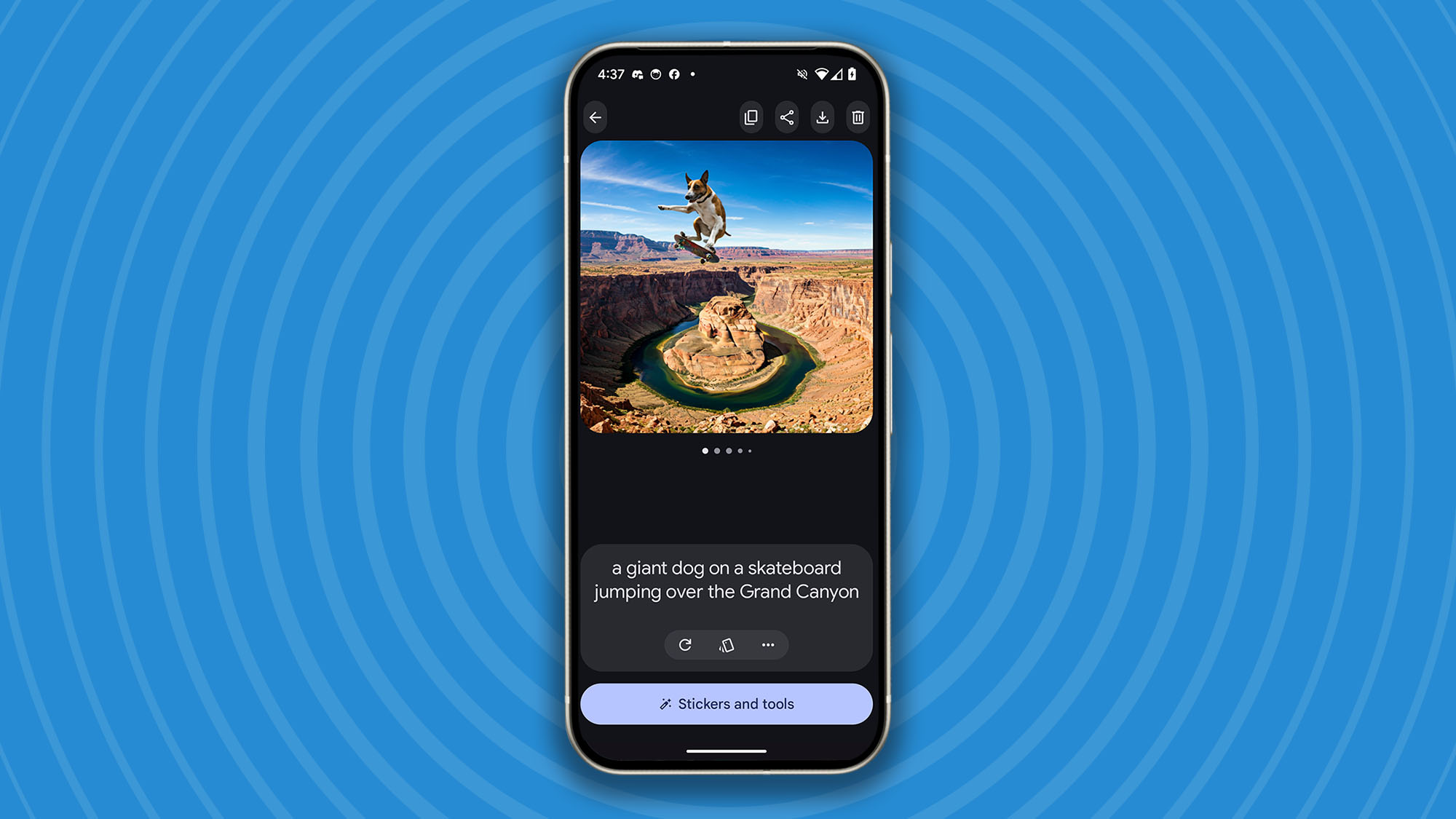Tap the delete/trash icon
The image size is (1456, 819).
[858, 117]
